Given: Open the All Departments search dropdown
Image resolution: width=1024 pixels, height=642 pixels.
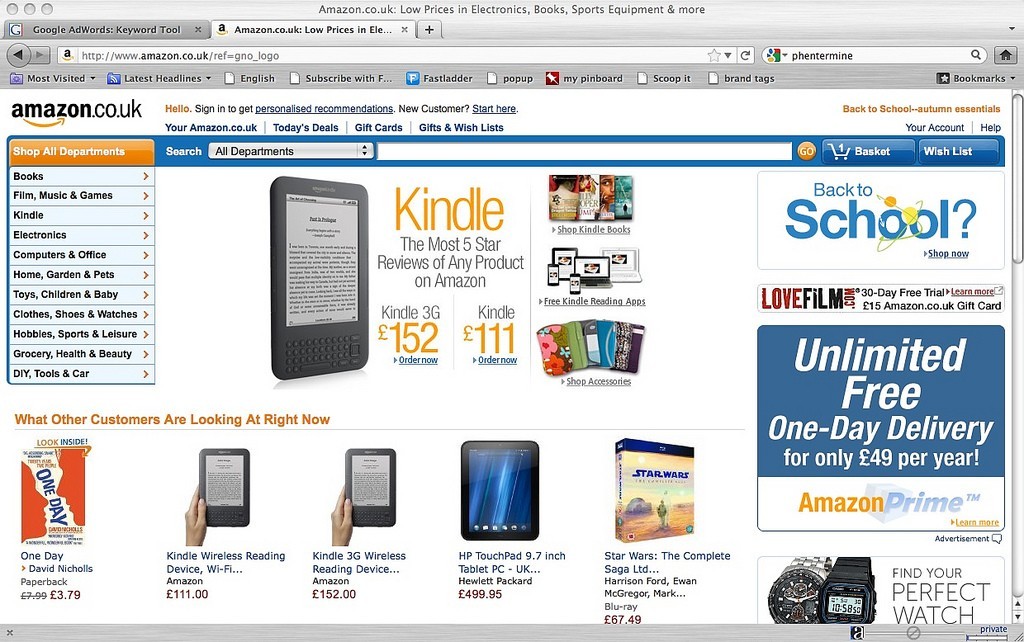Looking at the screenshot, I should (x=291, y=151).
